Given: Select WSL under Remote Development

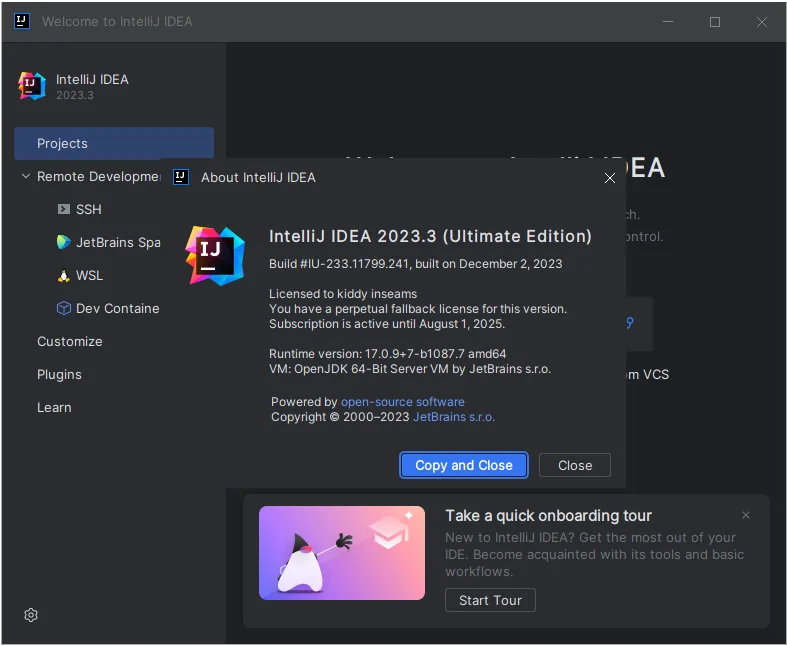Looking at the screenshot, I should [x=89, y=276].
